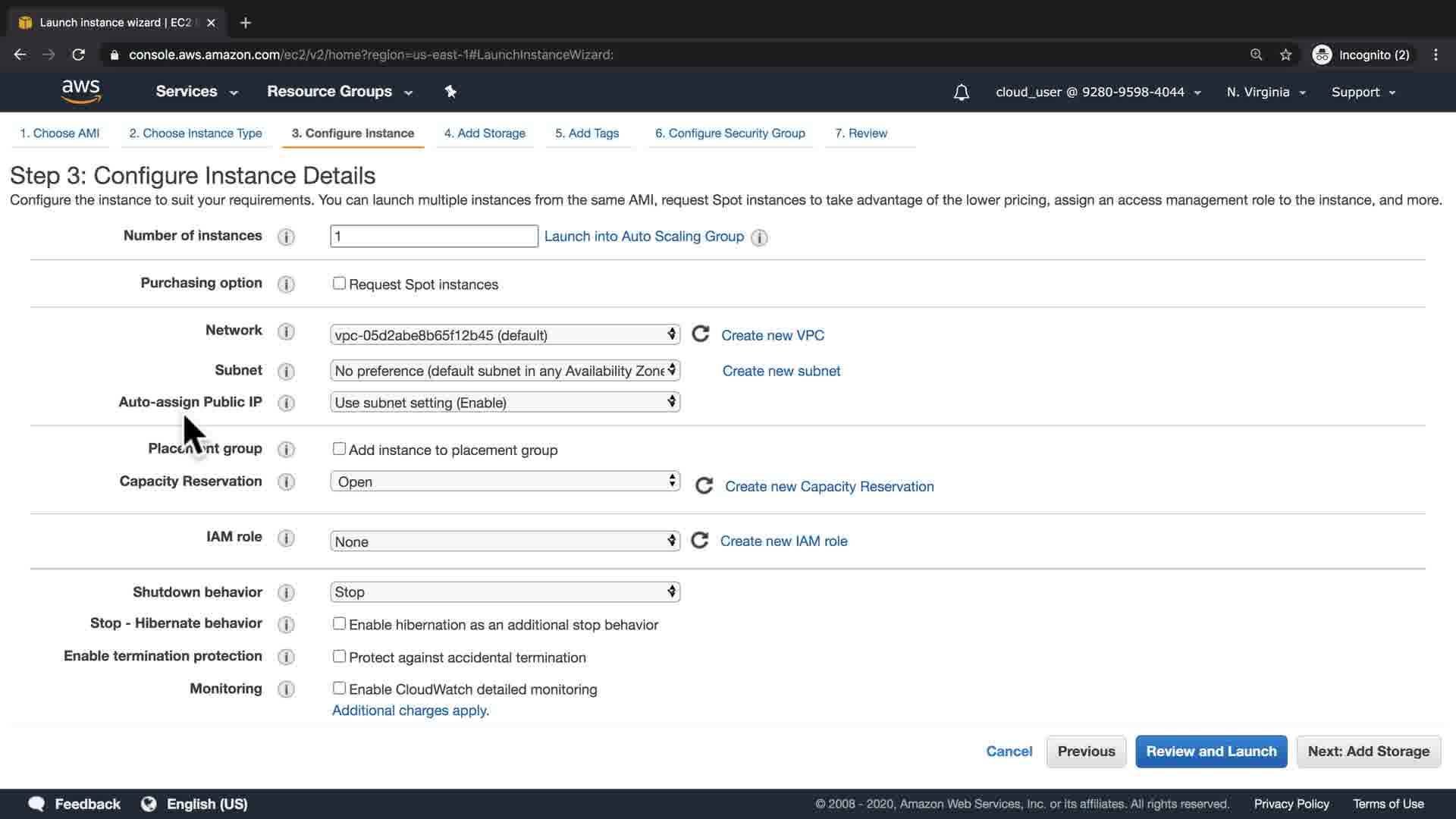Click the AWS logo home icon

[x=81, y=91]
